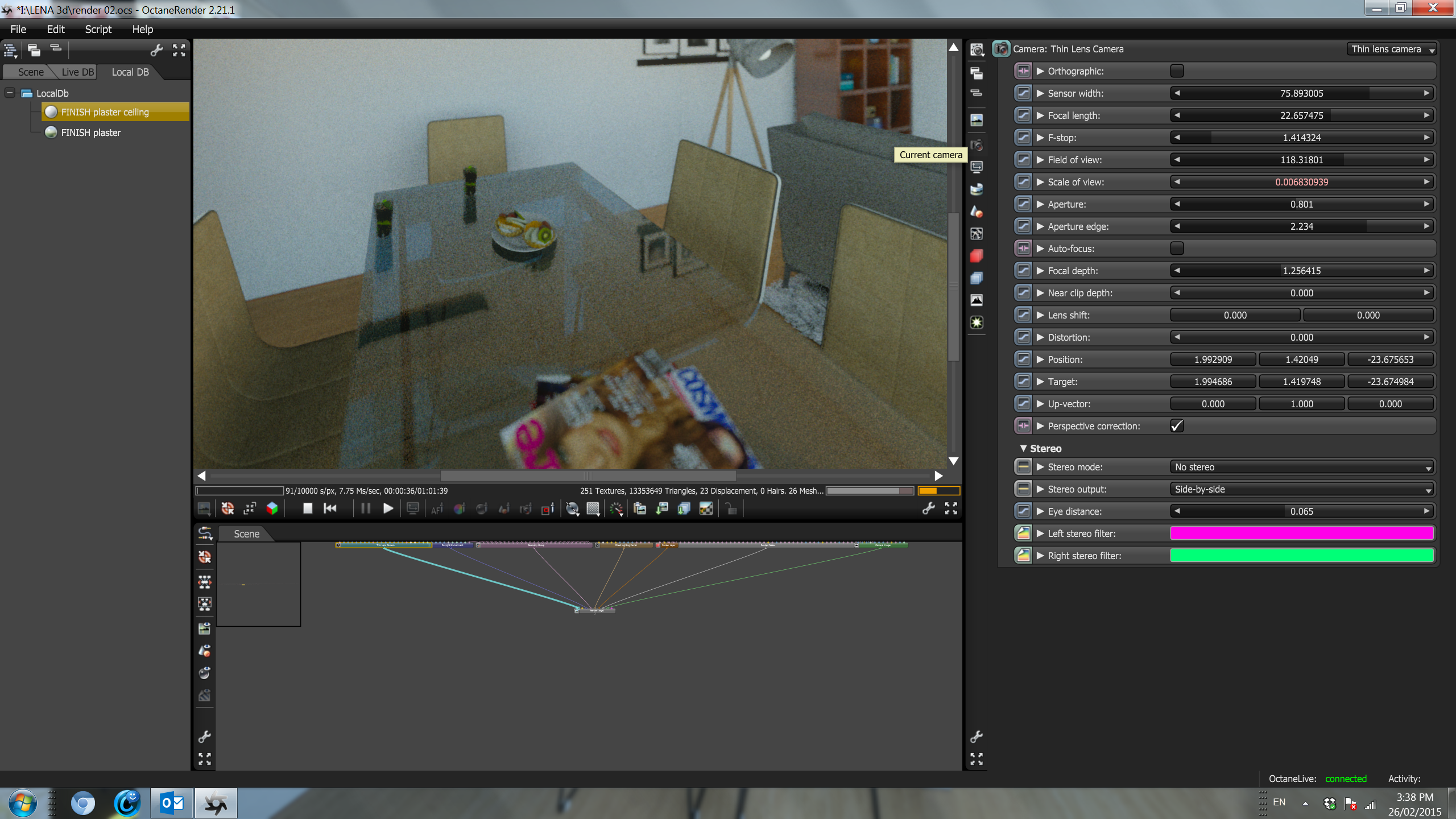
Task: Uncheck Perspective correction
Action: tap(1177, 426)
